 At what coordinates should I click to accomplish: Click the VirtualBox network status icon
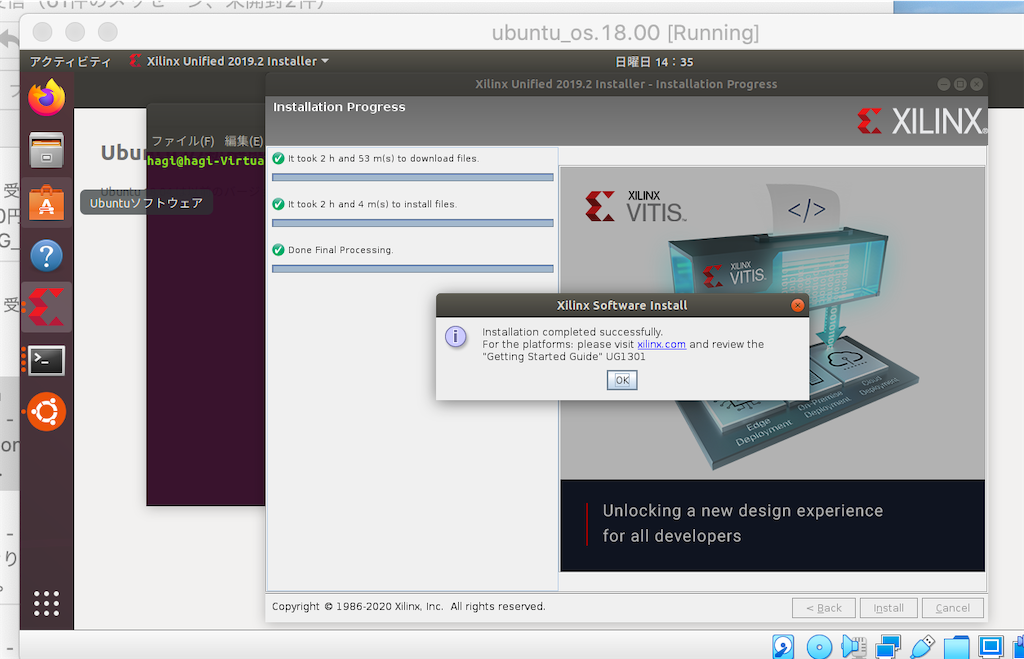pyautogui.click(x=888, y=647)
